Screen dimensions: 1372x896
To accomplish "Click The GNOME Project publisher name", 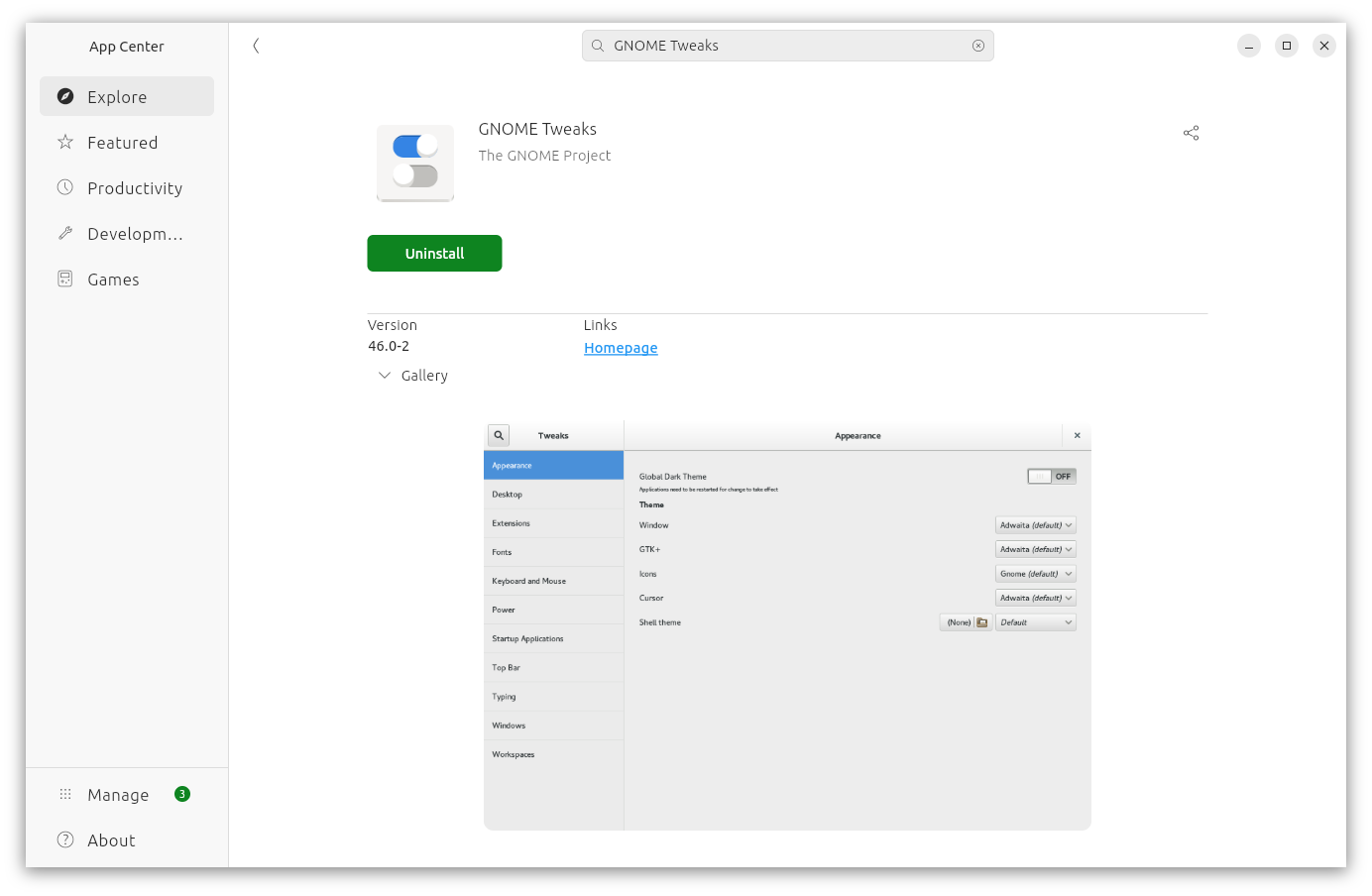I will click(x=544, y=156).
